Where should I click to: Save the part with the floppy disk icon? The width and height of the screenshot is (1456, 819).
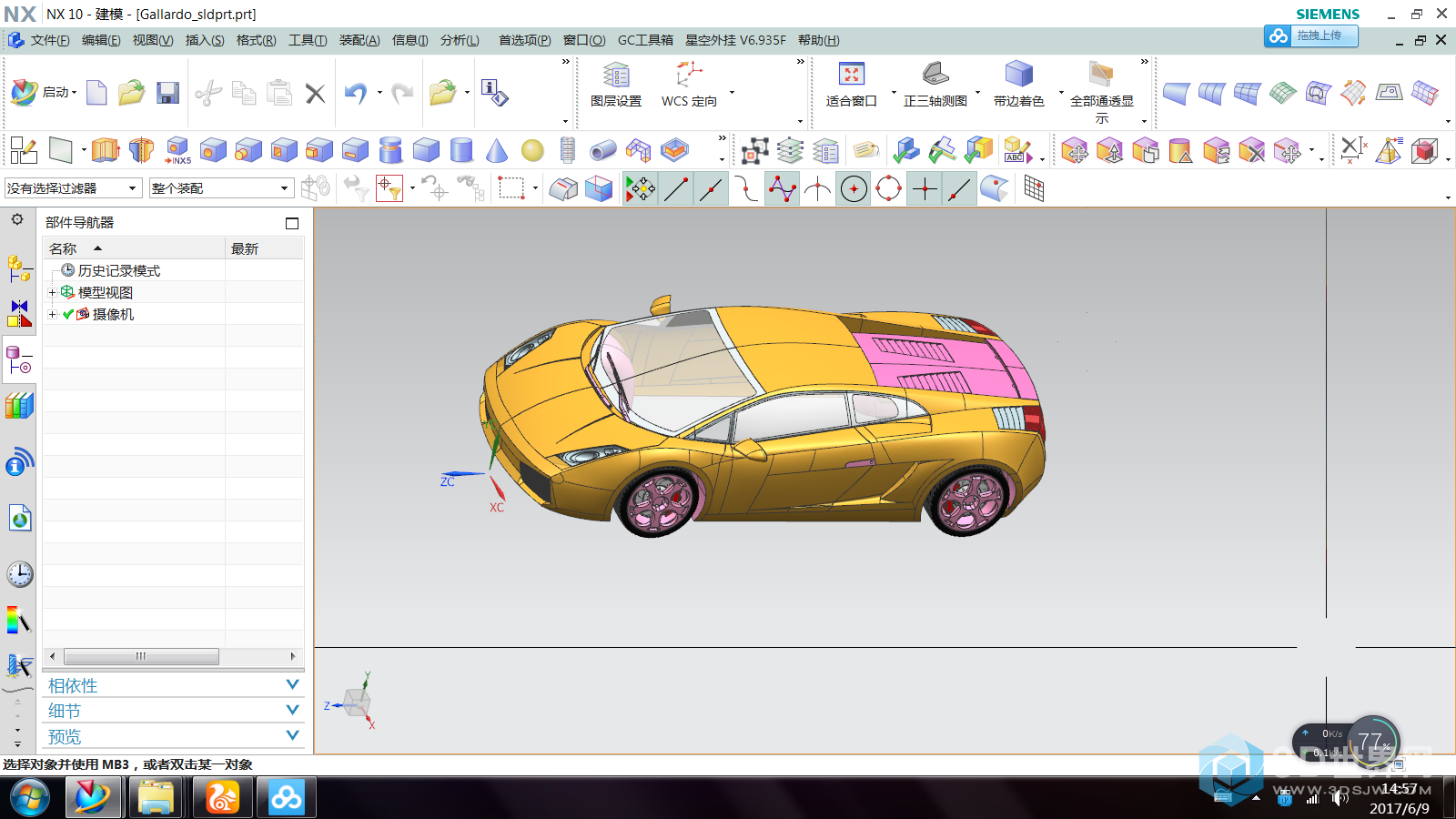point(167,93)
